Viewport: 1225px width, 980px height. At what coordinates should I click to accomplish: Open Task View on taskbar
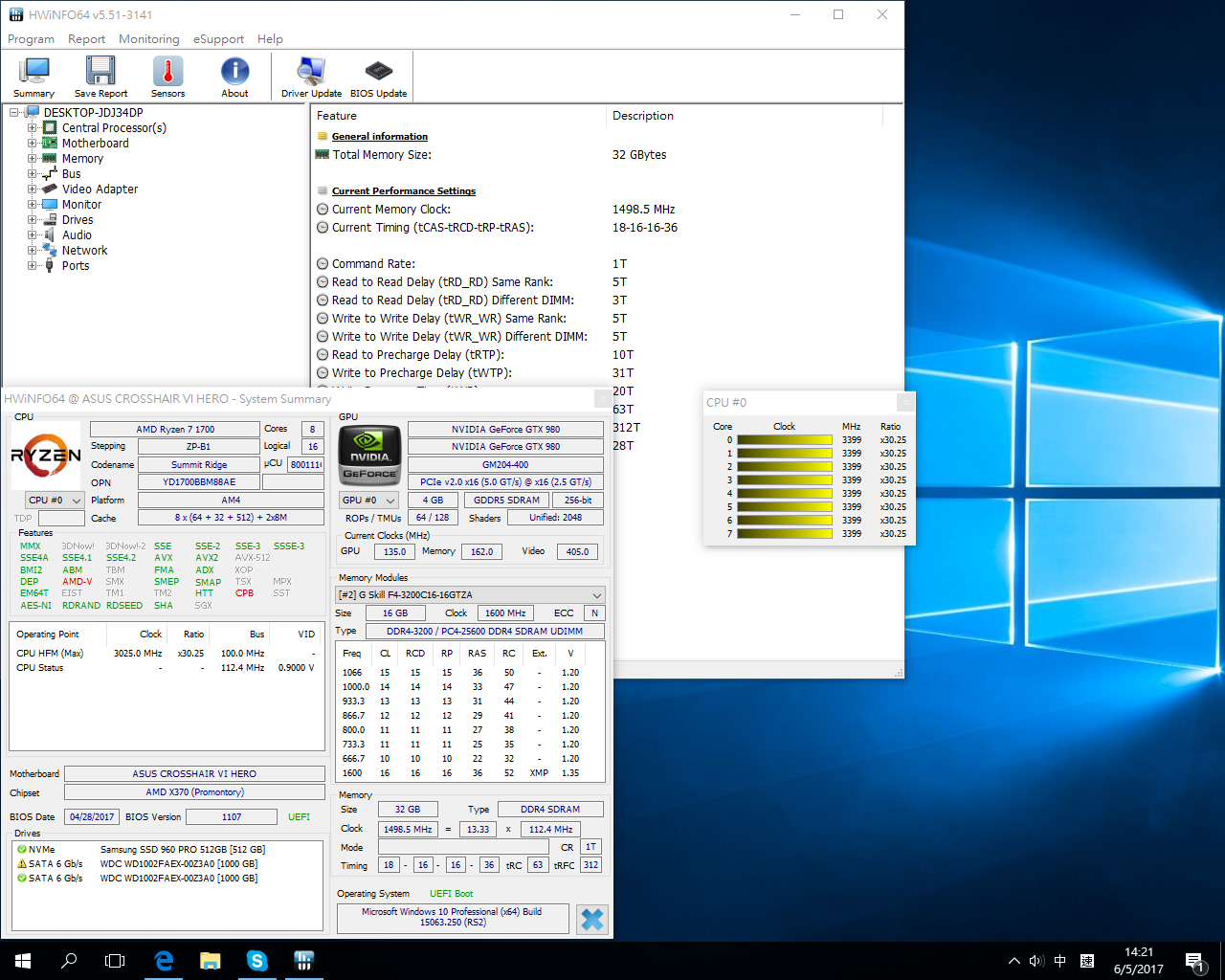[115, 961]
